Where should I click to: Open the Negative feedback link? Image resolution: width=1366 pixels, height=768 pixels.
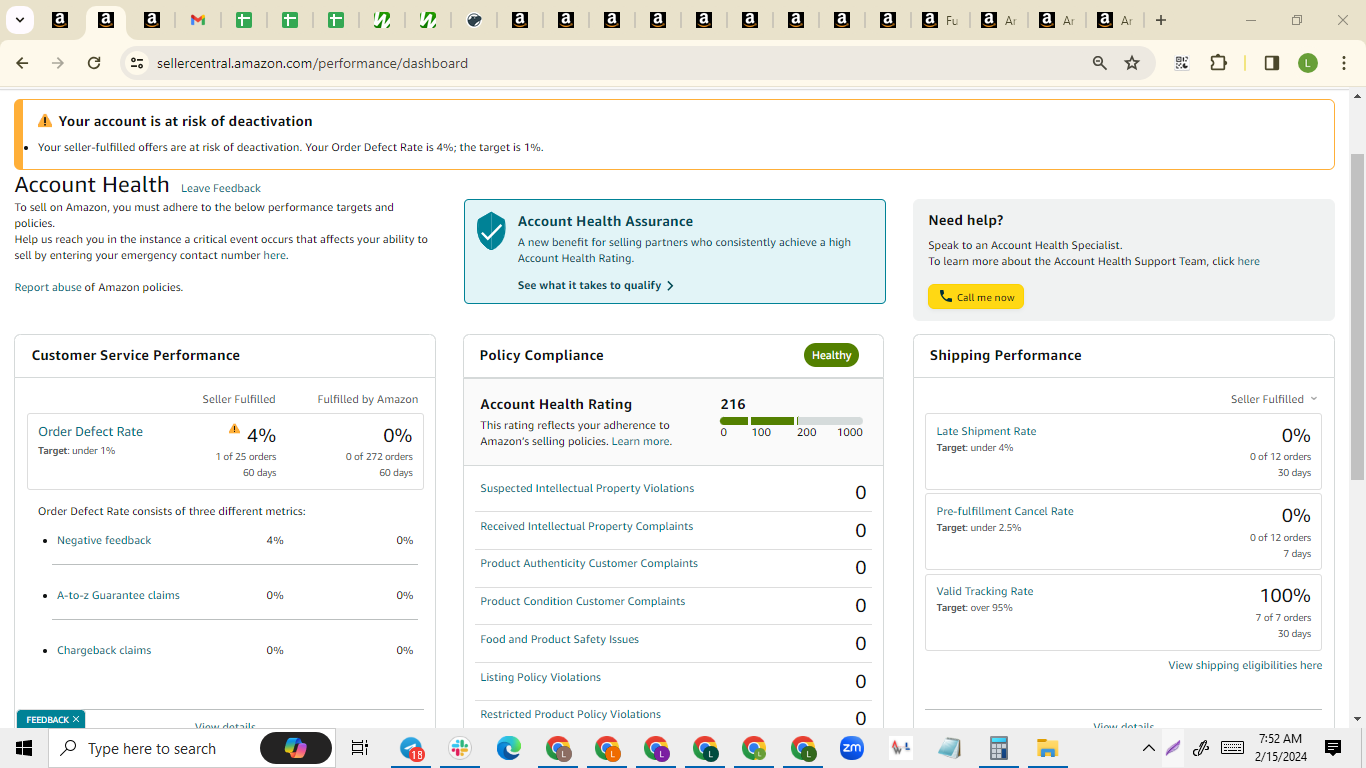pyautogui.click(x=104, y=540)
